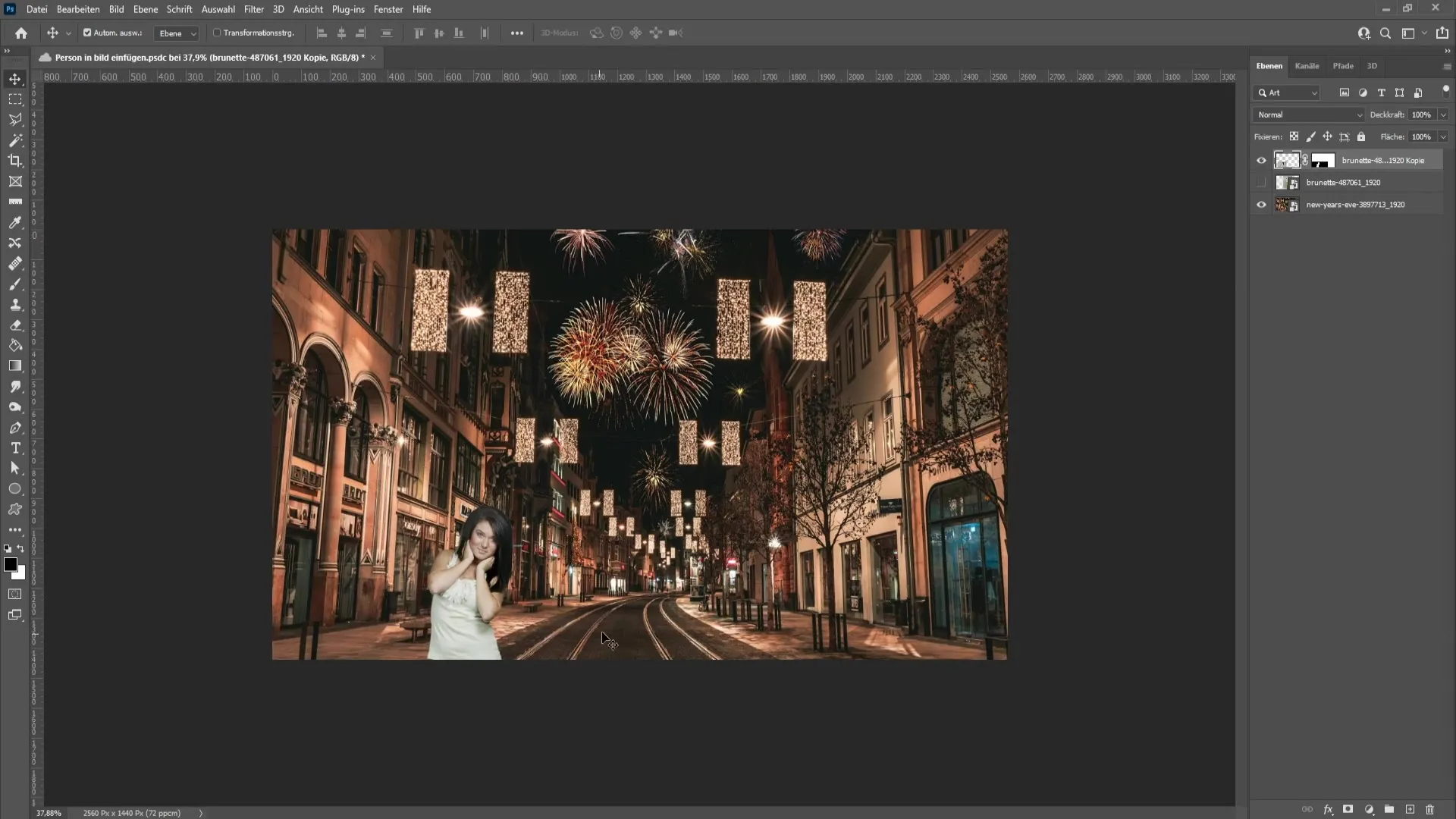Hide the new-years-eve-3897713_1920 layer
1456x819 pixels.
(x=1261, y=205)
